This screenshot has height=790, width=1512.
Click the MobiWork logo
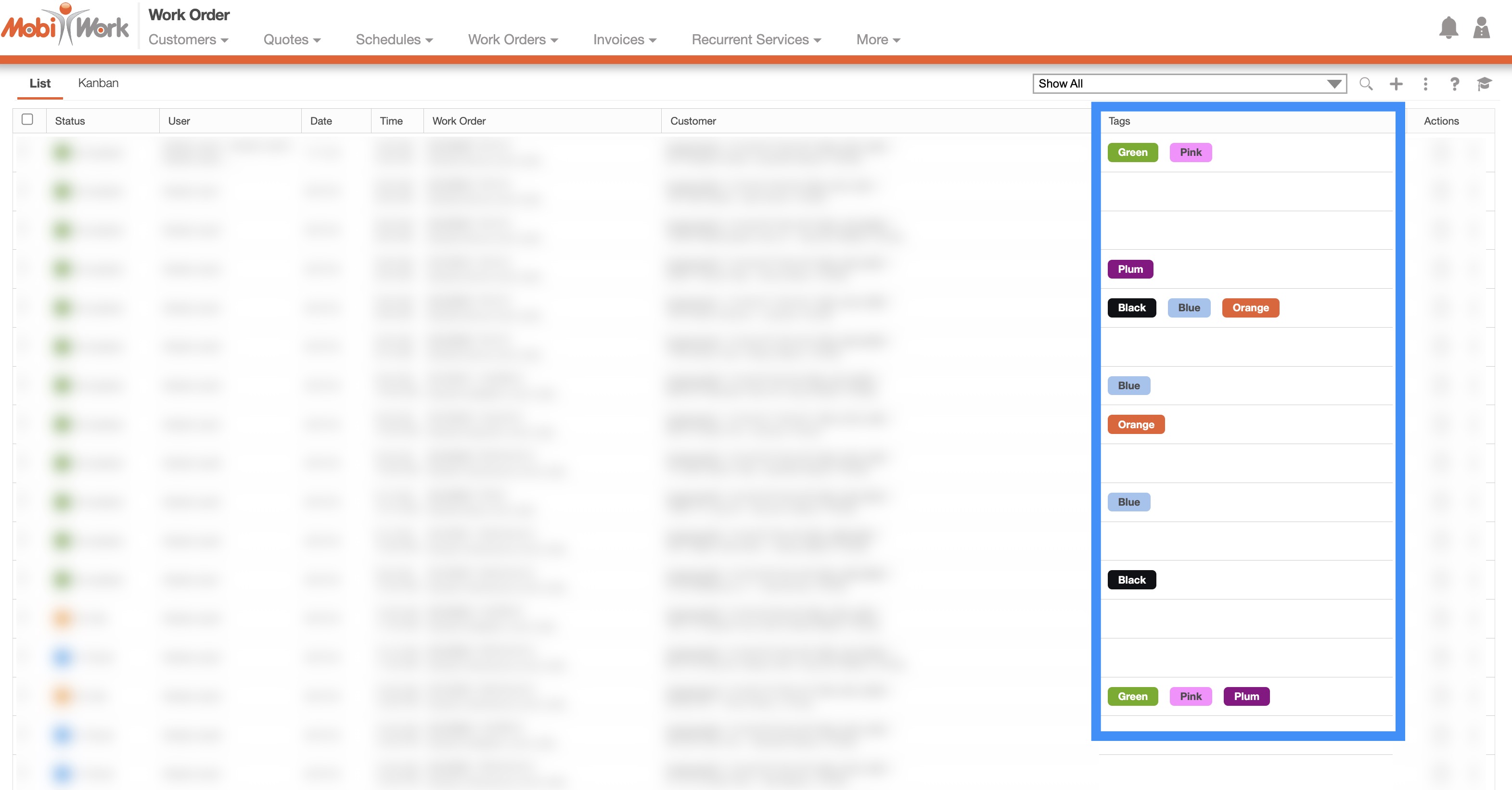(66, 25)
